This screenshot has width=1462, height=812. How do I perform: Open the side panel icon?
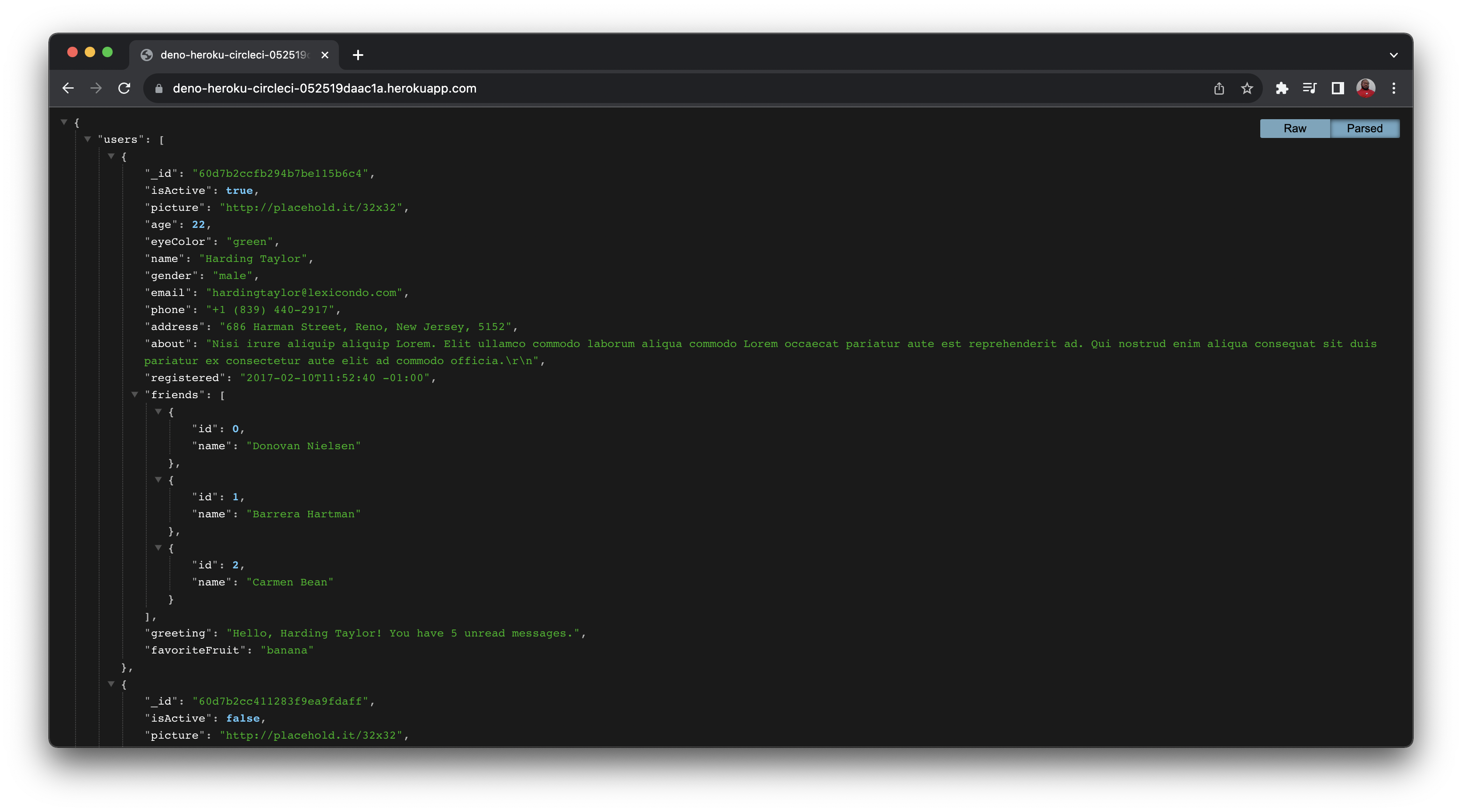[x=1338, y=88]
